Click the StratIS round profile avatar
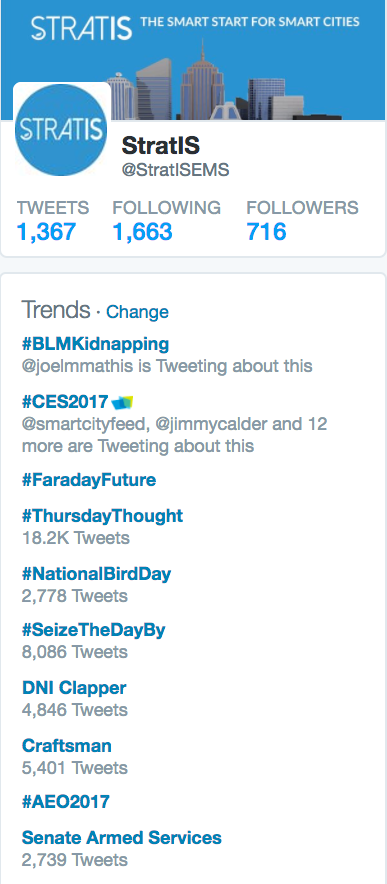 point(61,130)
